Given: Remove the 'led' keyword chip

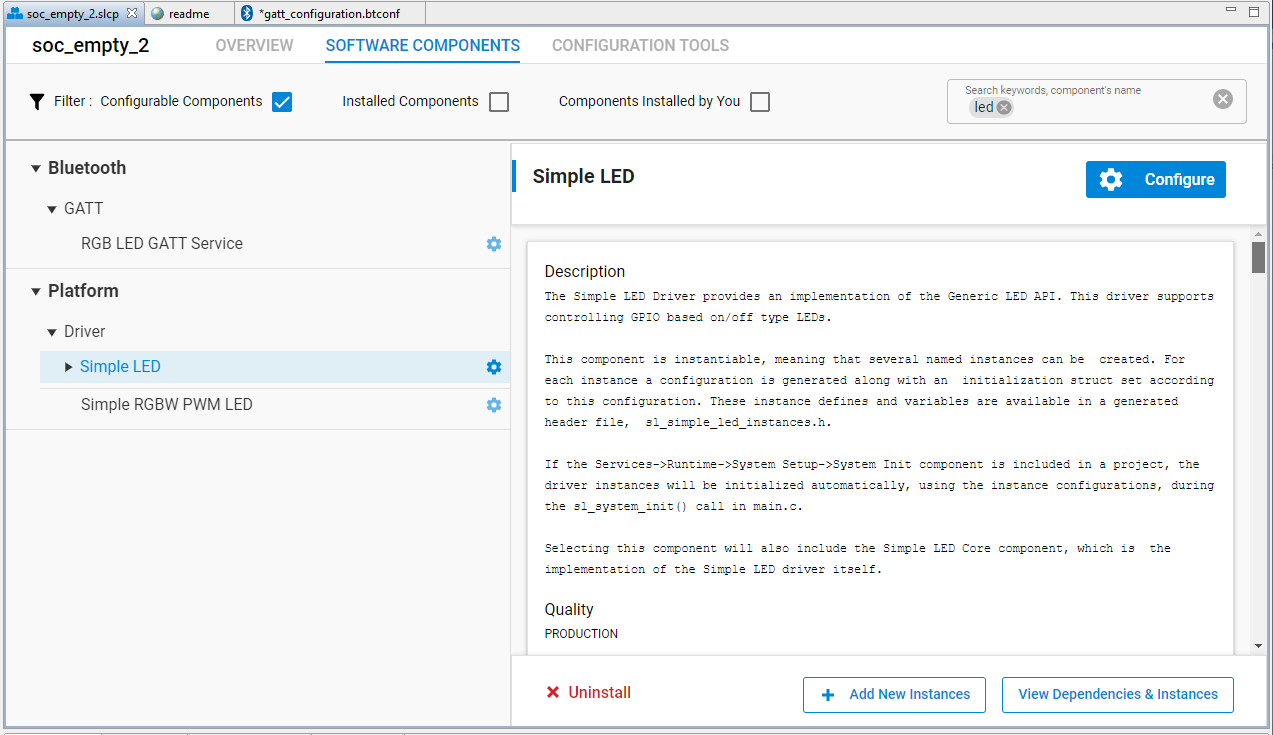Looking at the screenshot, I should [x=1002, y=106].
